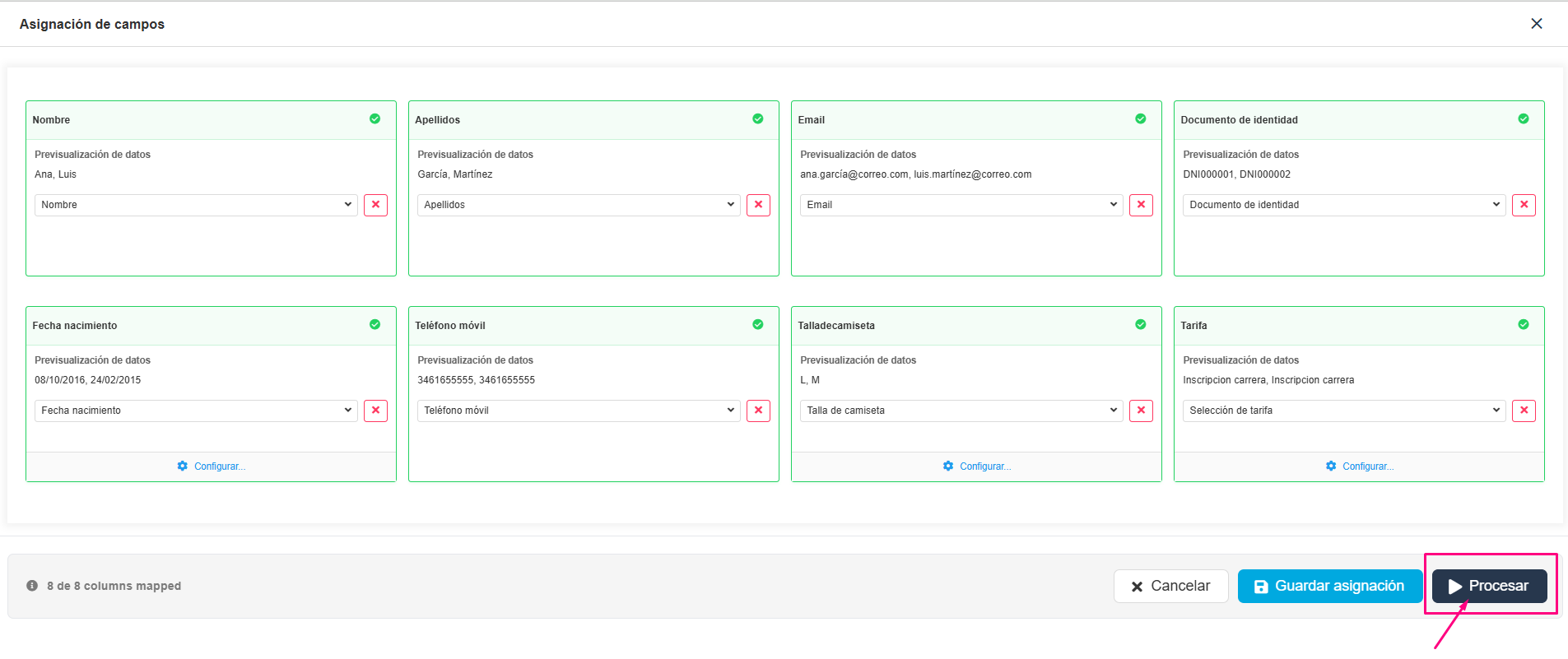Delete the Documento de identidad mapping

pyautogui.click(x=1524, y=205)
